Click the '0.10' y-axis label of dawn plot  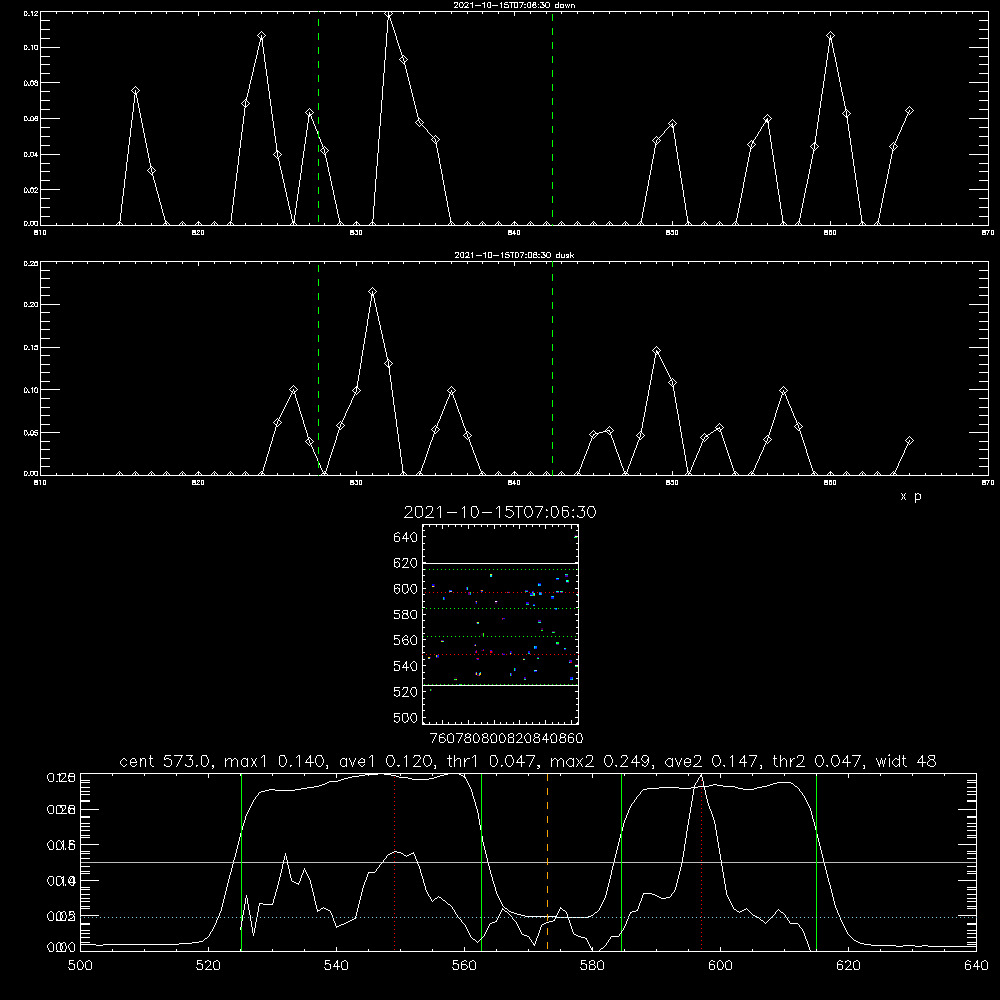pyautogui.click(x=31, y=47)
